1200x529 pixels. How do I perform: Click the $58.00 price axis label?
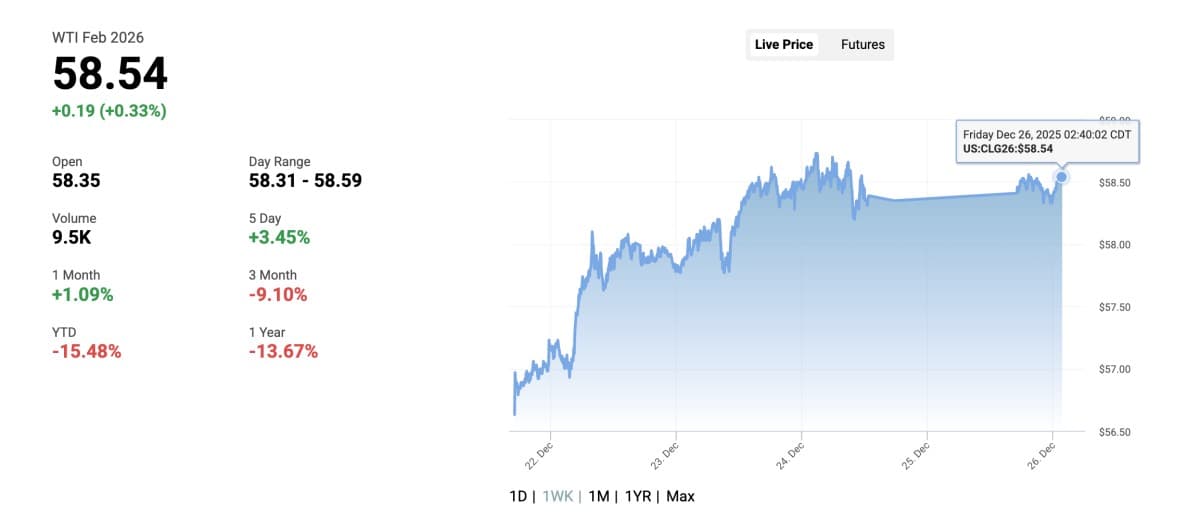[x=1114, y=245]
